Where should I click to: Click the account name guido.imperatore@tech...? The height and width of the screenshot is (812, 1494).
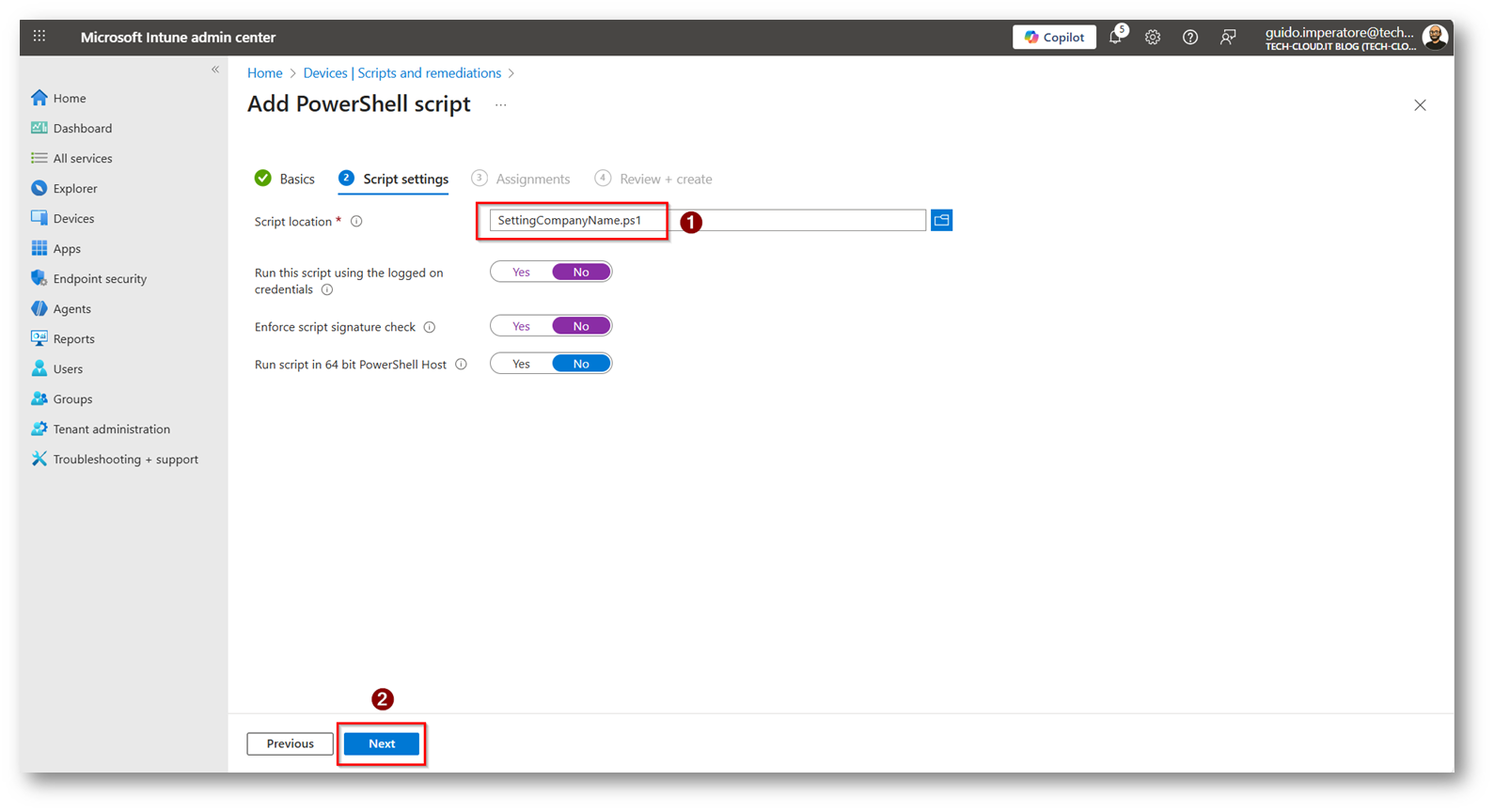point(1340,32)
